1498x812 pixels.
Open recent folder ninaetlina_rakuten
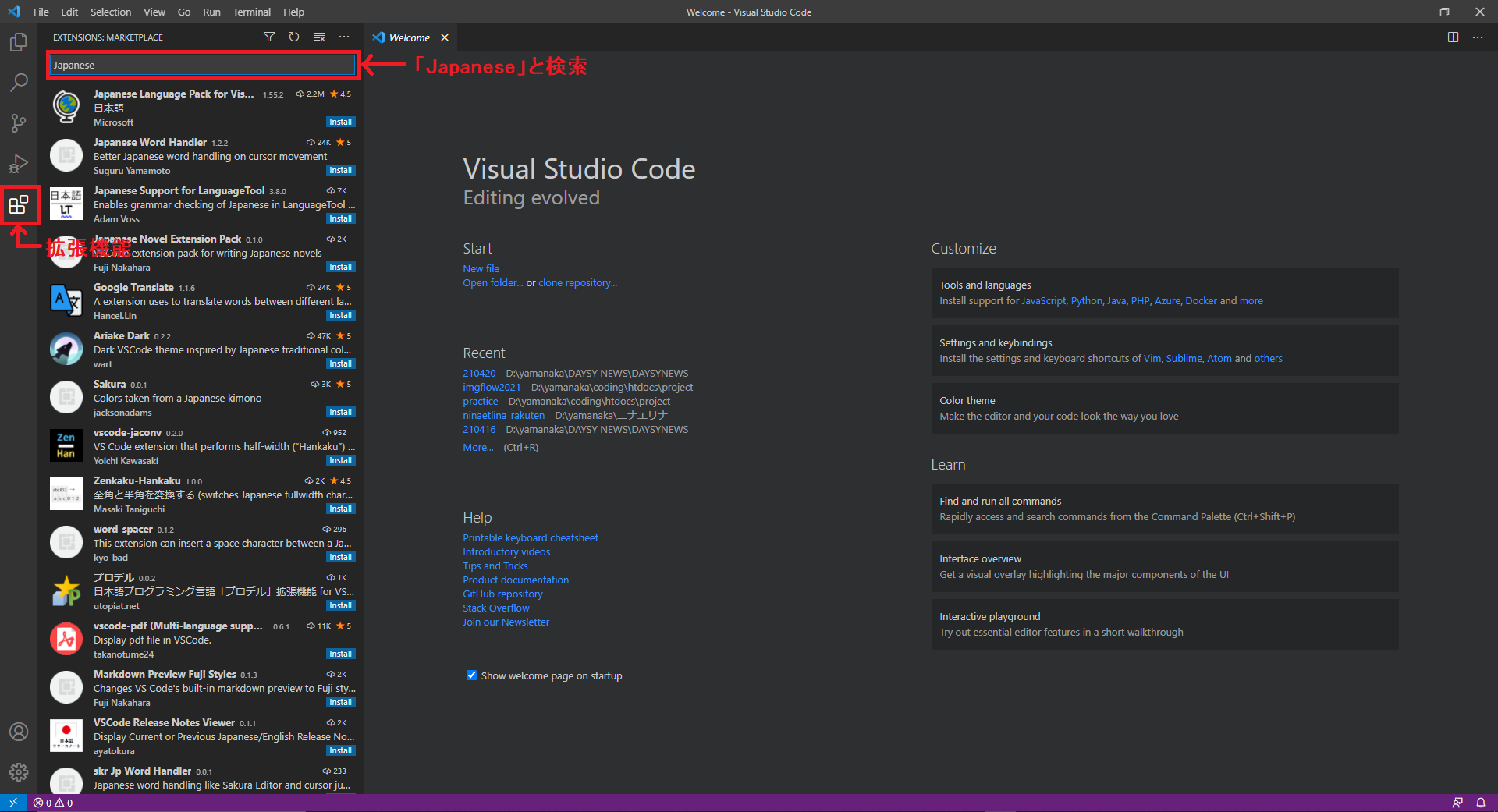click(x=503, y=415)
